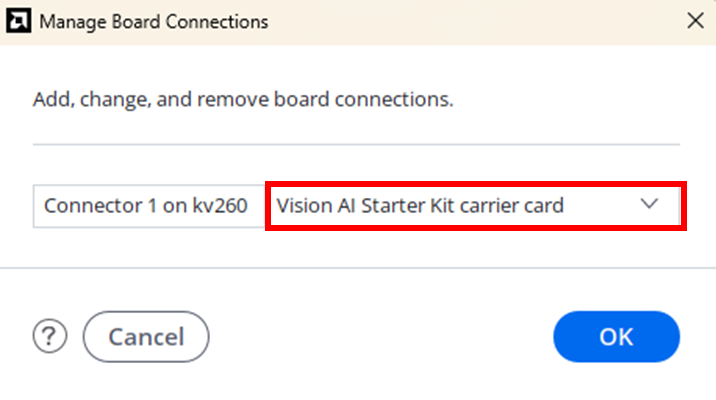Dismiss dialog using Cancel
The height and width of the screenshot is (400, 716).
[146, 337]
